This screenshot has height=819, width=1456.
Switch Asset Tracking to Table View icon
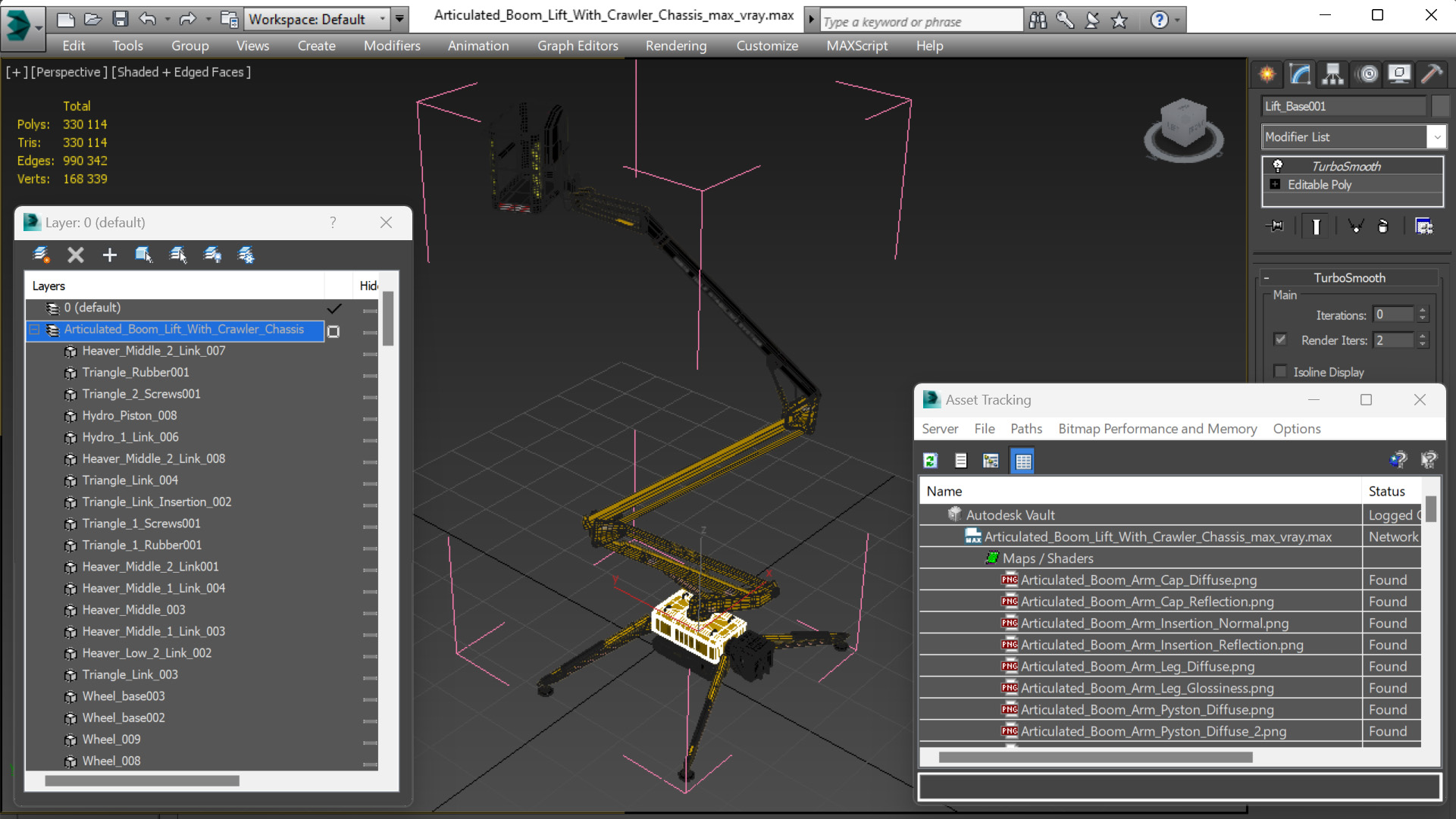[x=1023, y=461]
